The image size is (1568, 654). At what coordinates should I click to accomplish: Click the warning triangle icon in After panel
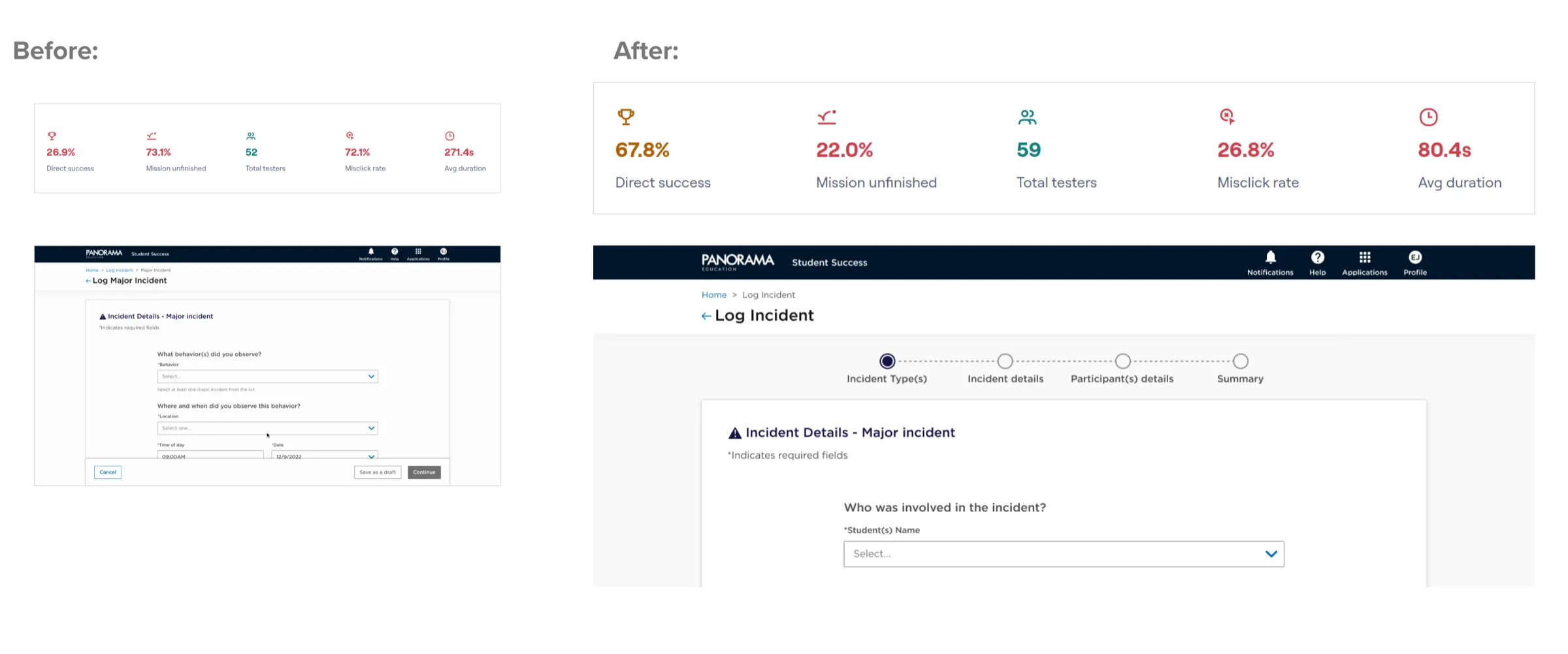point(735,433)
